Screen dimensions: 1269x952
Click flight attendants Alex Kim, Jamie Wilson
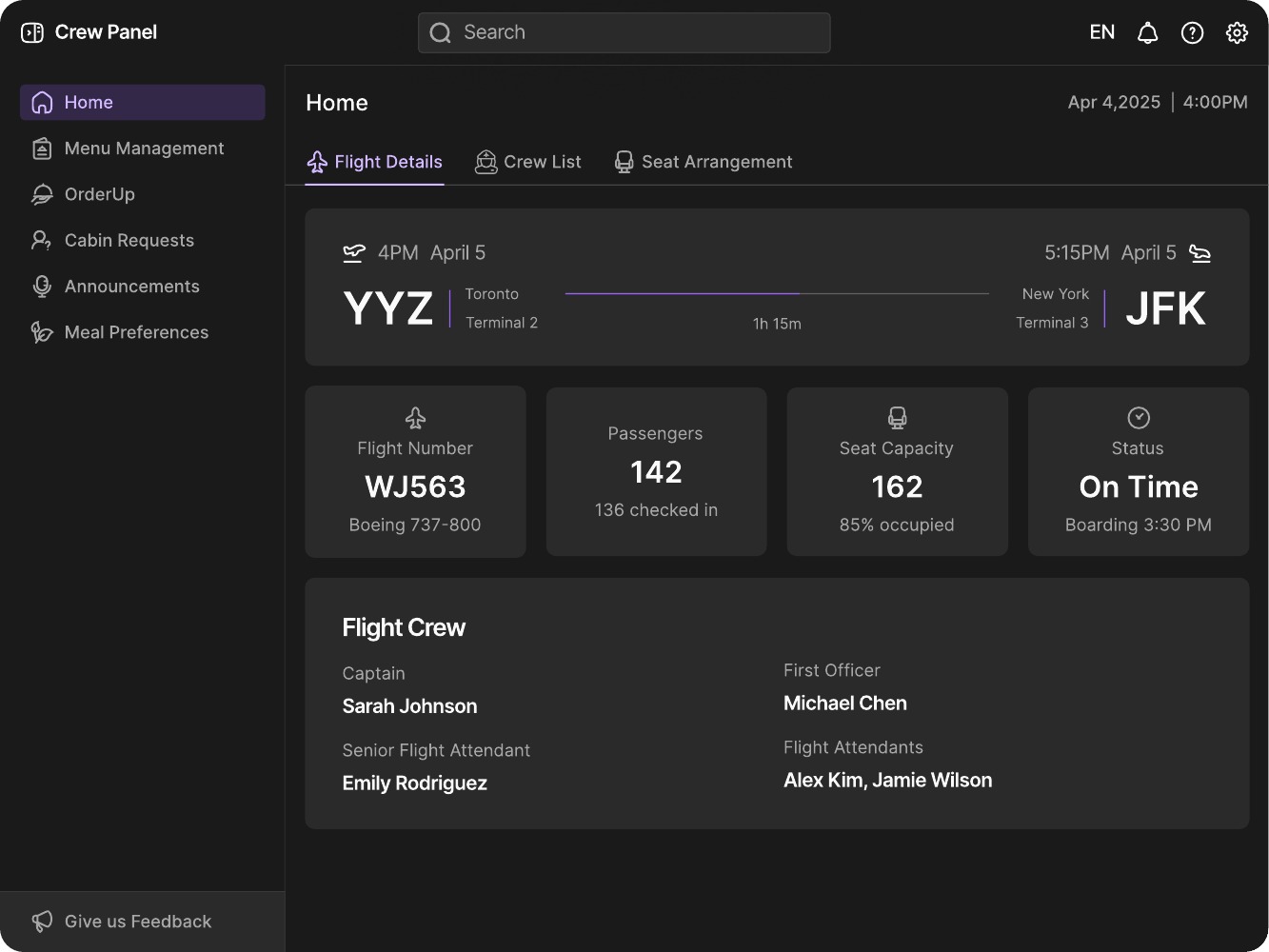tap(888, 781)
